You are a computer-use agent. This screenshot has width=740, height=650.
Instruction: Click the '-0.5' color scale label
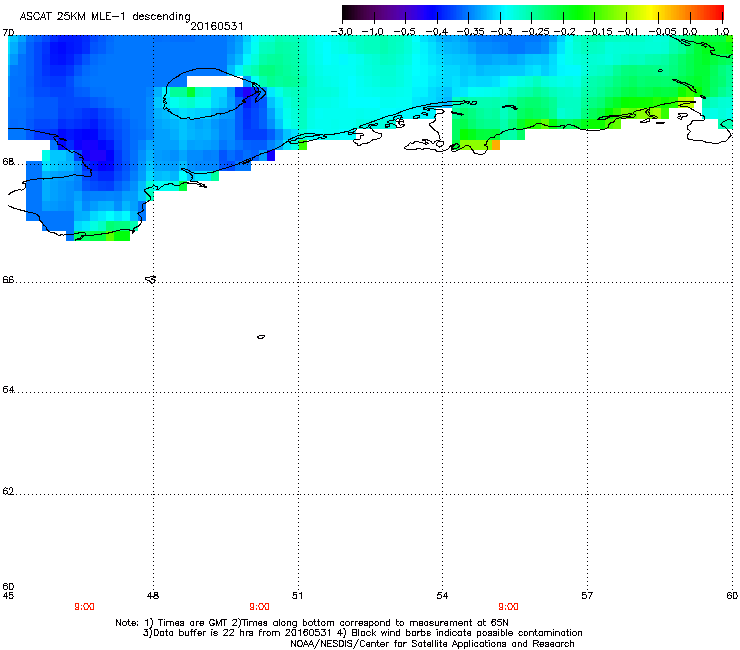point(404,31)
